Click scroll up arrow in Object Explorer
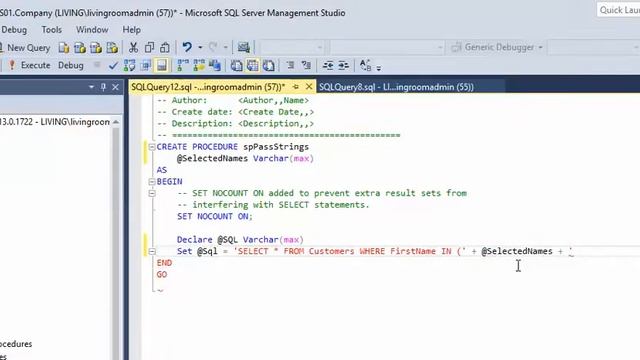Image resolution: width=640 pixels, height=360 pixels. (116, 122)
